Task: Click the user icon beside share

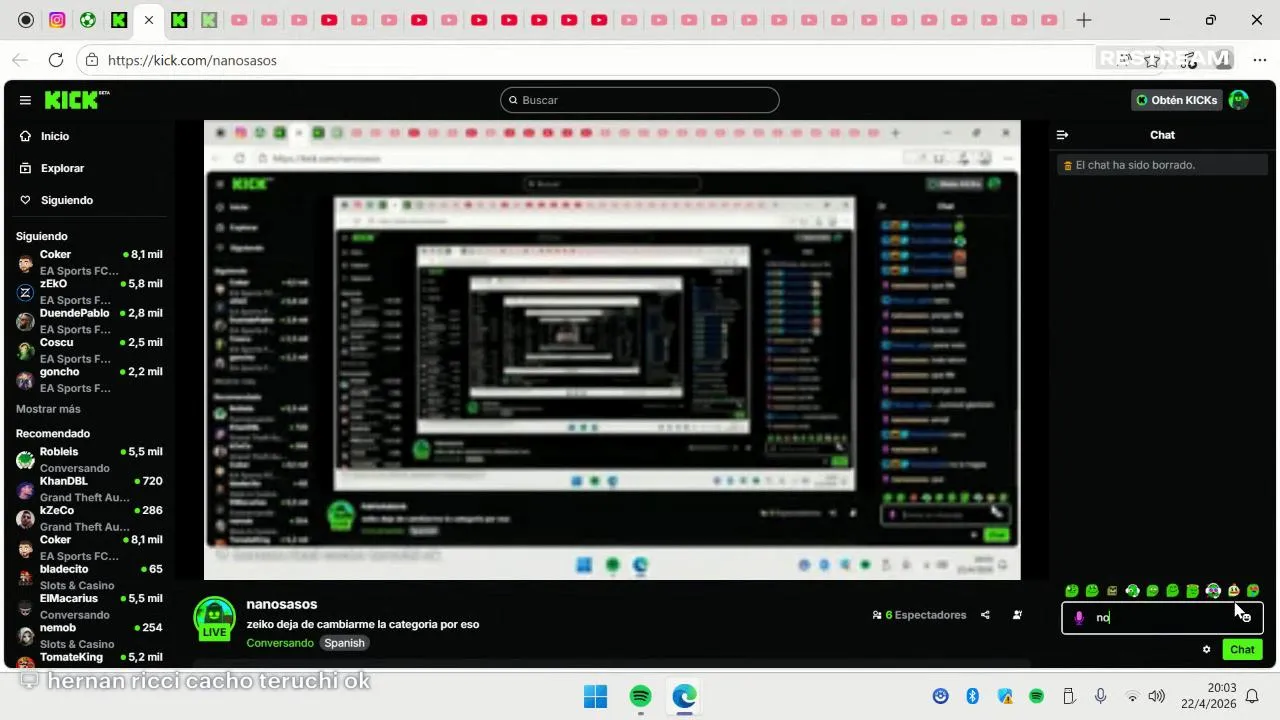Action: (x=1017, y=615)
